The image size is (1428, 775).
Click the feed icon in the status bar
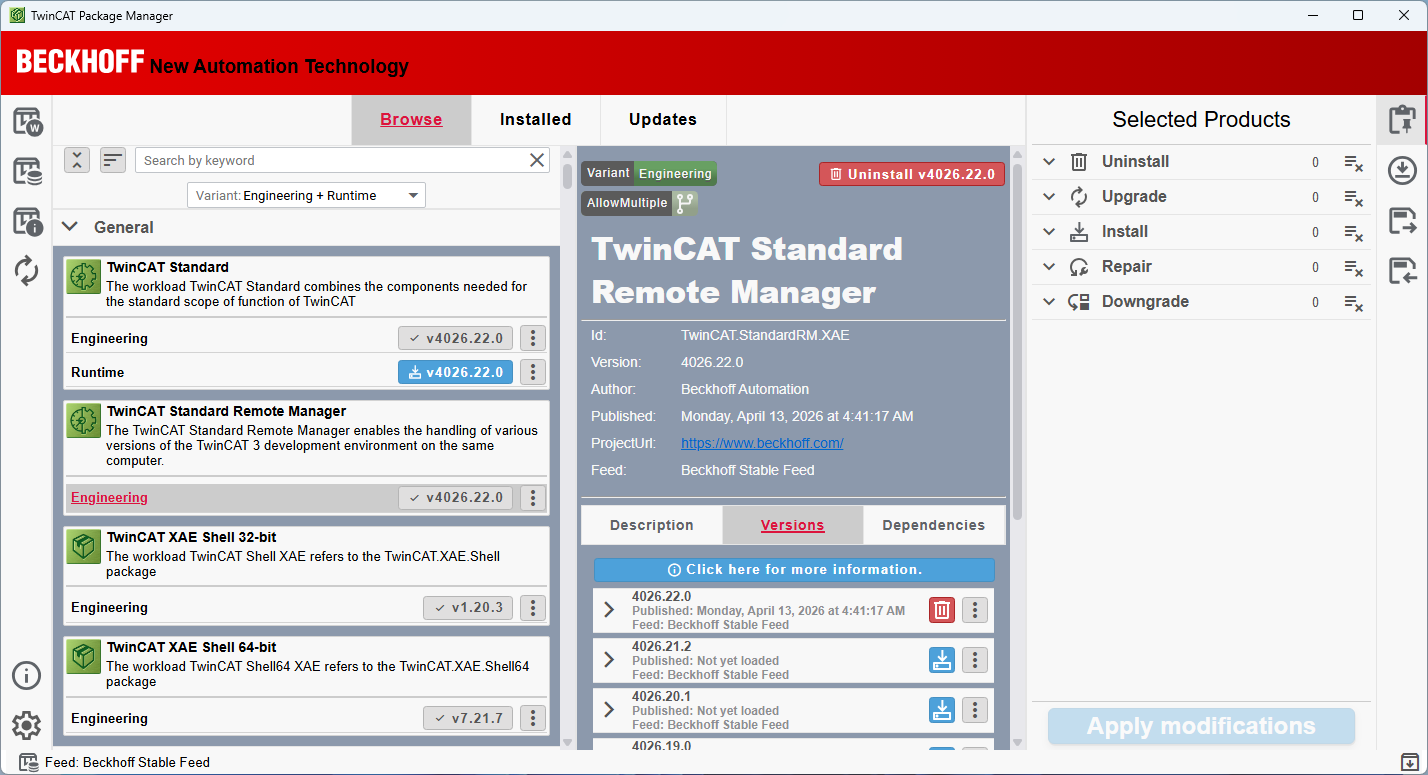tap(29, 762)
